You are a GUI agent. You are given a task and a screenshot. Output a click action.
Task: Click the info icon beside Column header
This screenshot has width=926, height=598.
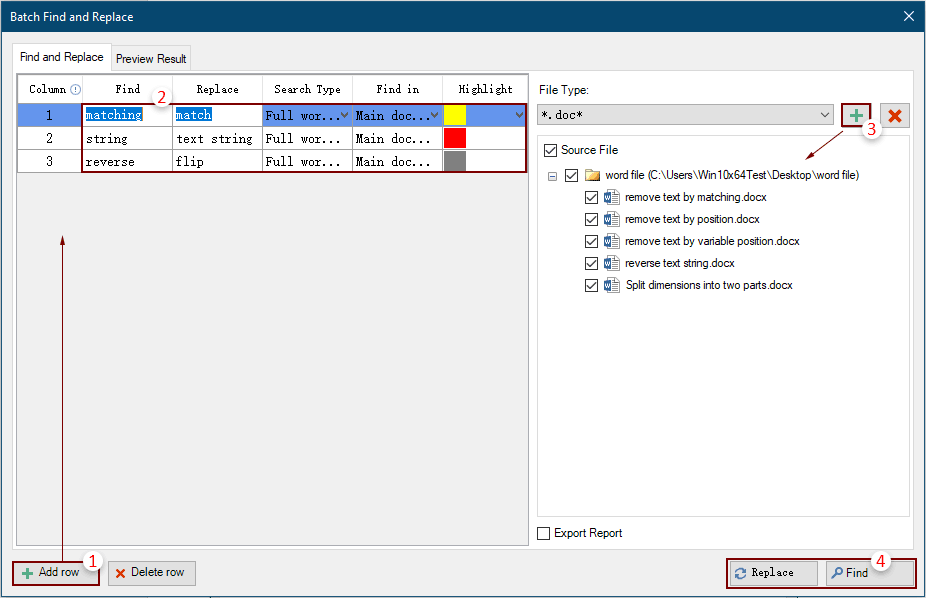point(75,89)
